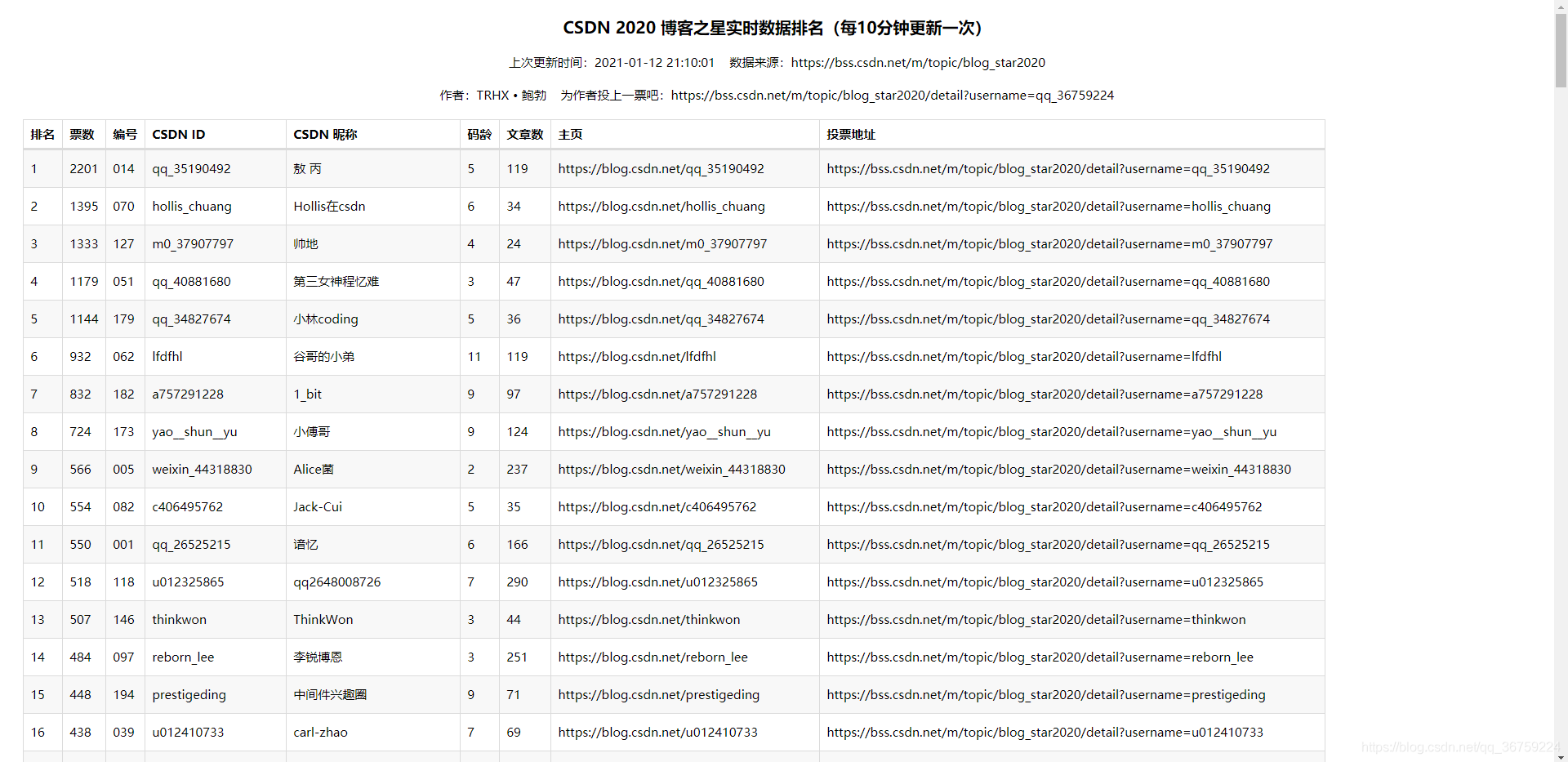Open homepage link blog.csdn.net/c406495762
This screenshot has height=762, width=1568.
pyautogui.click(x=657, y=507)
